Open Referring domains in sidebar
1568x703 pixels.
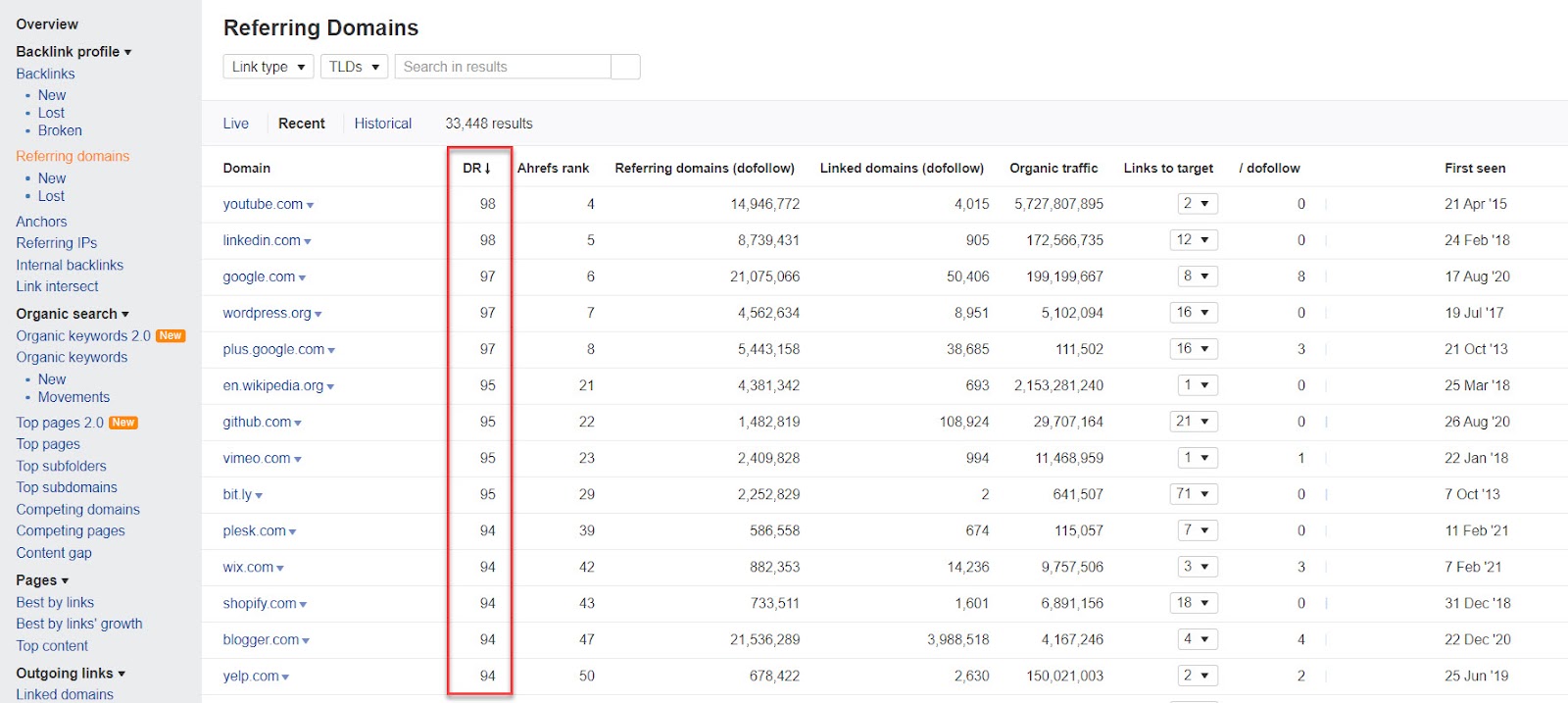tap(73, 156)
